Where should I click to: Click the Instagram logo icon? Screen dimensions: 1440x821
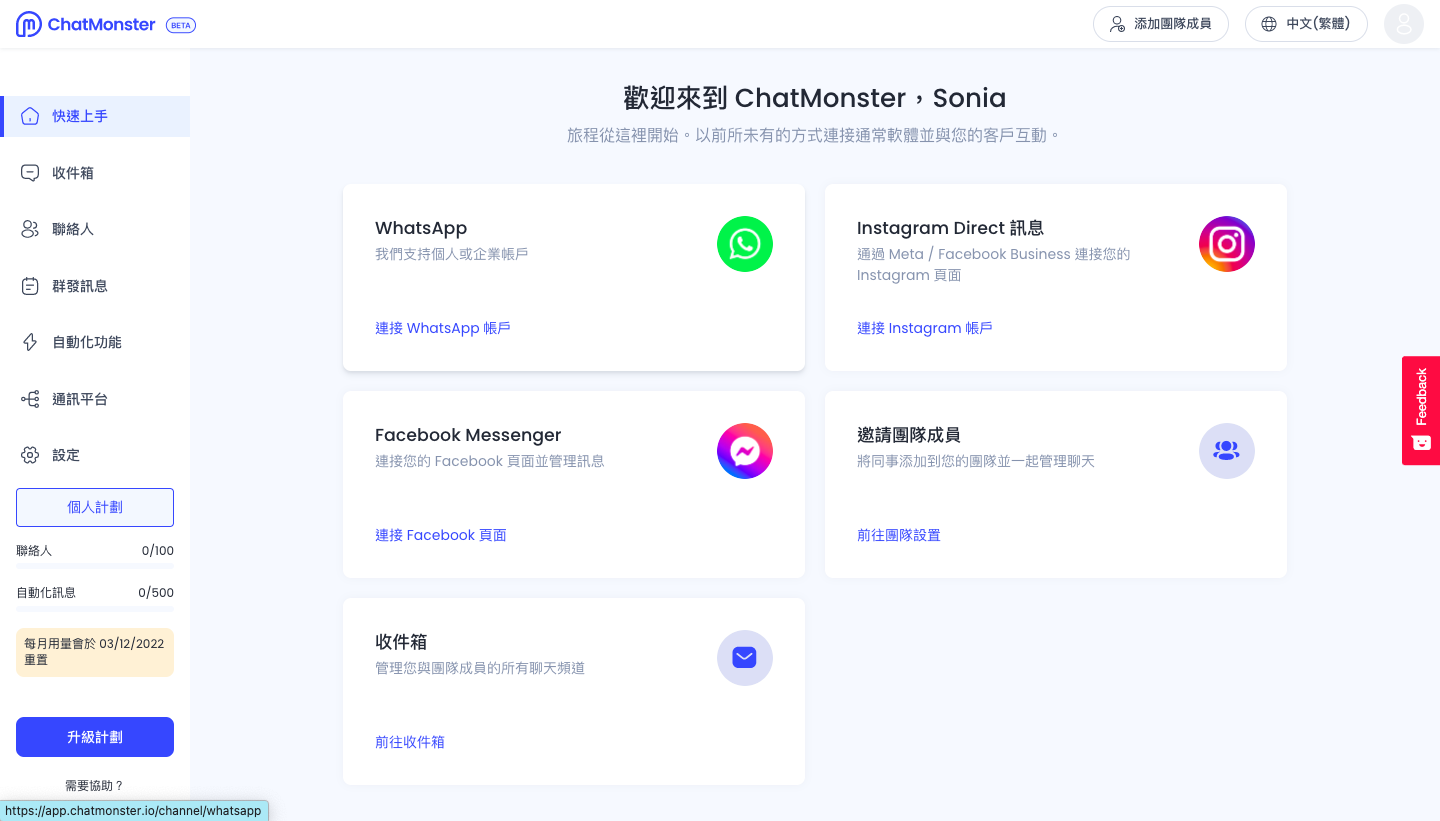(x=1227, y=244)
